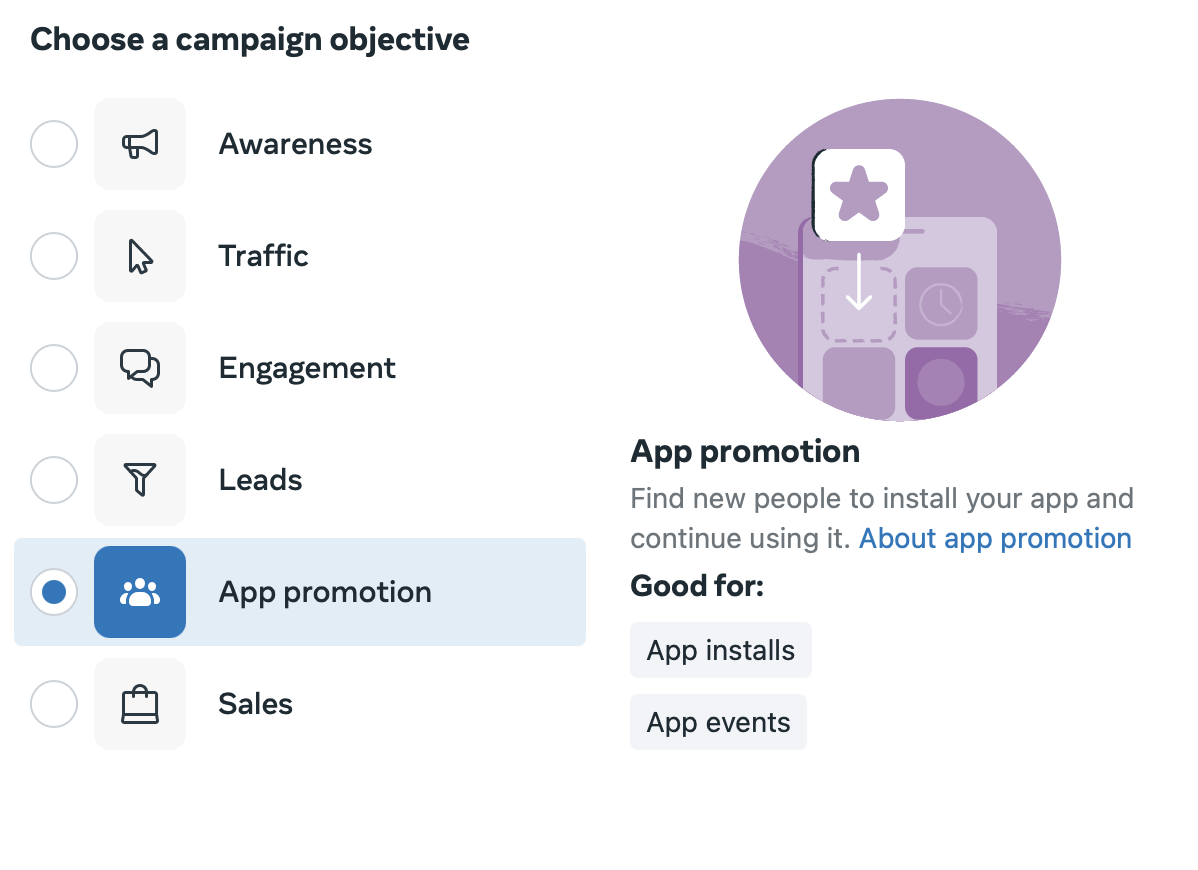Click the clock tile in the illustration
1198x870 pixels.
tap(941, 303)
